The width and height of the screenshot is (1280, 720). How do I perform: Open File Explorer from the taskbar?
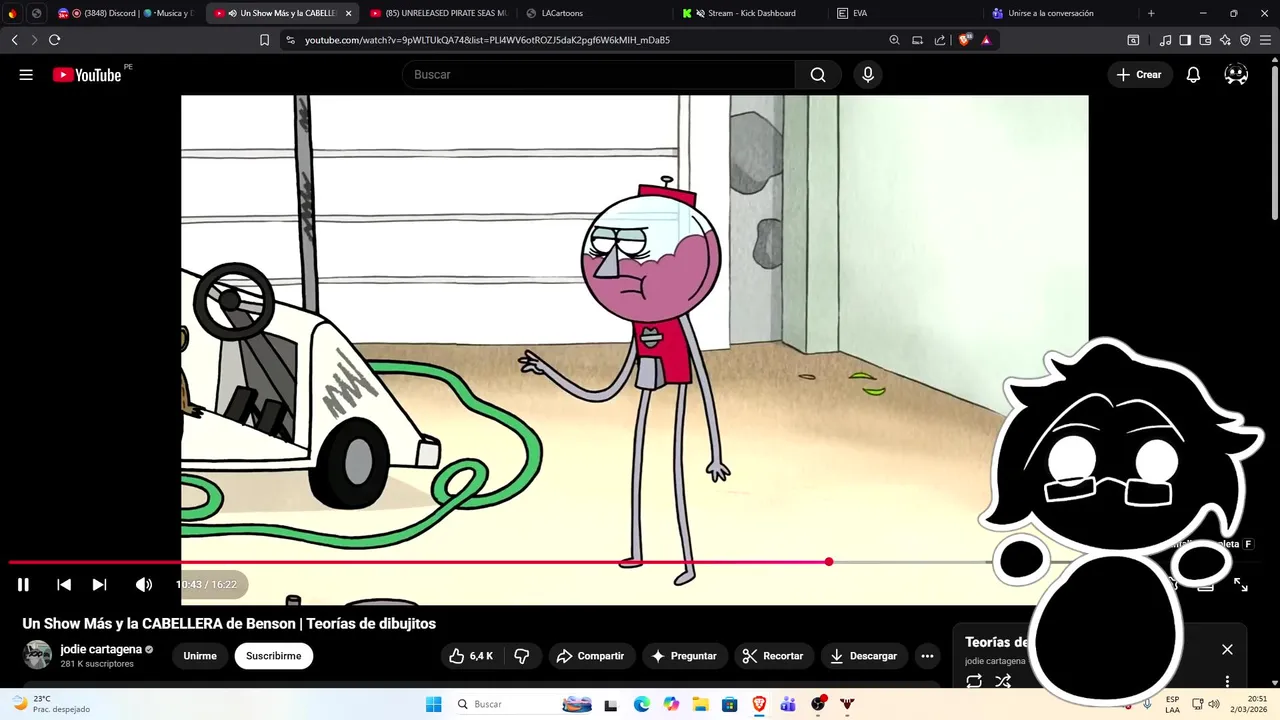[x=700, y=704]
